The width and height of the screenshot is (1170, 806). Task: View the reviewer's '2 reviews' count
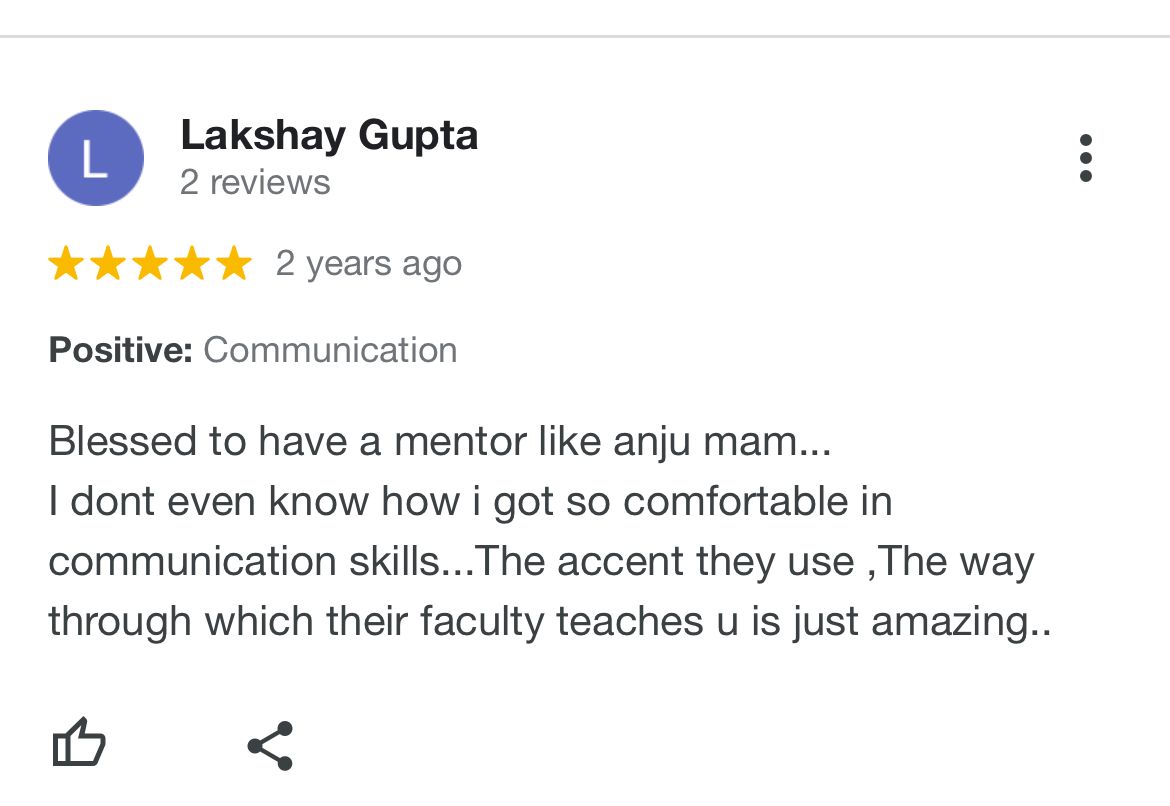(255, 183)
